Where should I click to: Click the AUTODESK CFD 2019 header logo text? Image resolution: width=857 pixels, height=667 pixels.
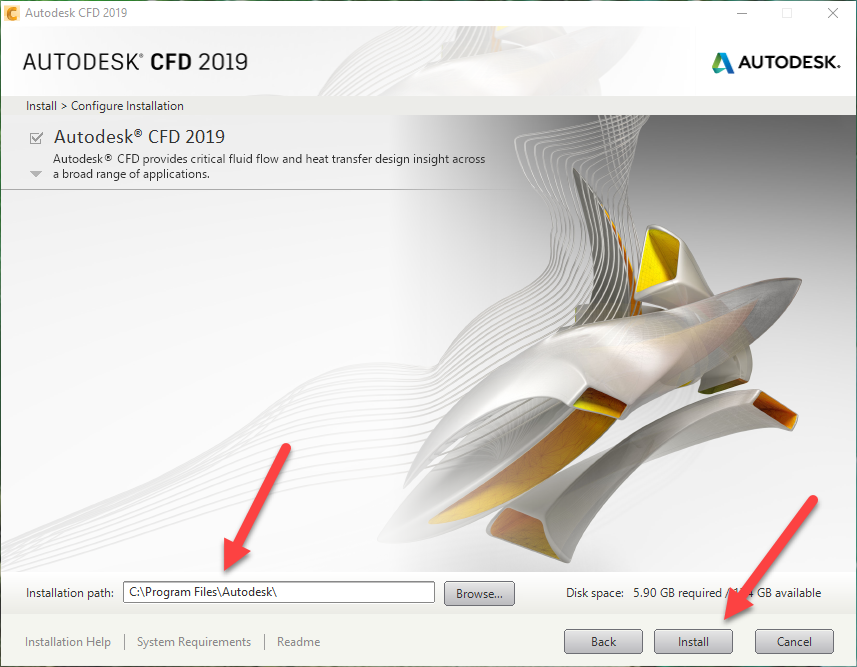(x=135, y=62)
